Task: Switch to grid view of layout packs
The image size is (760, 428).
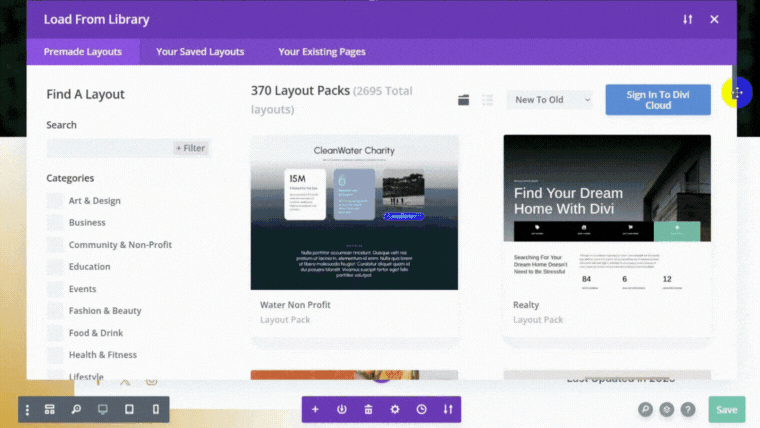Action: (463, 100)
